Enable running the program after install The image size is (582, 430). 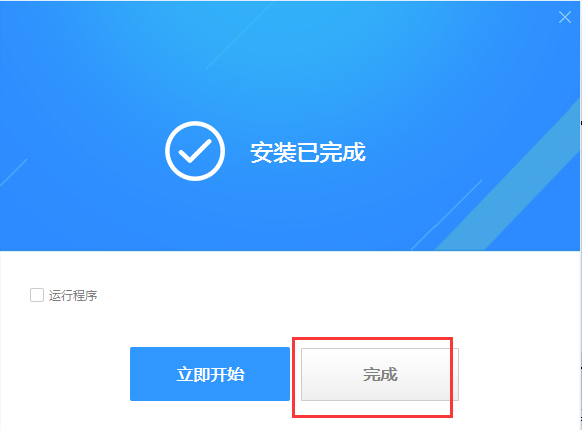[x=37, y=295]
